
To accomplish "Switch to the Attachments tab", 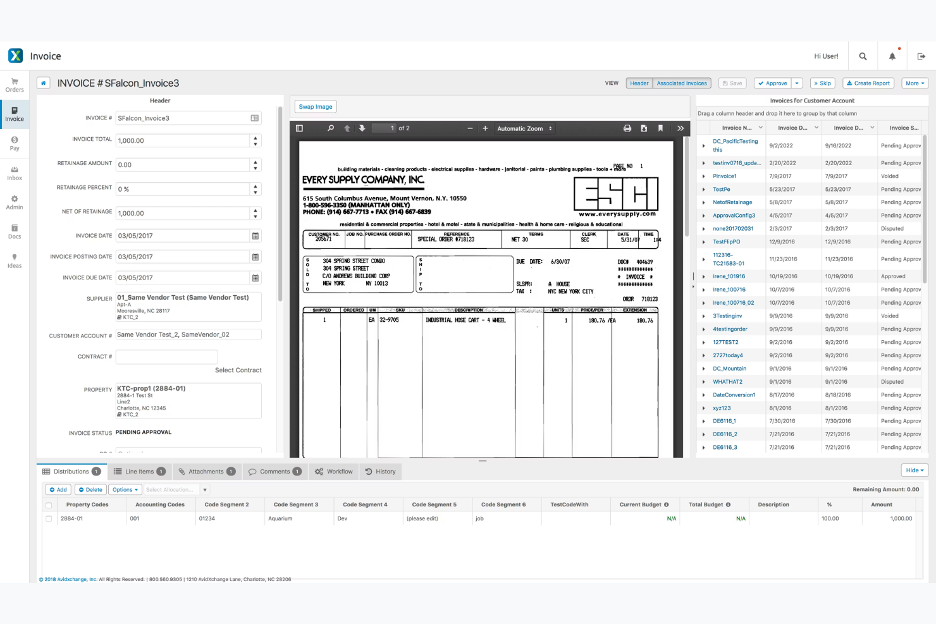I will coord(207,472).
